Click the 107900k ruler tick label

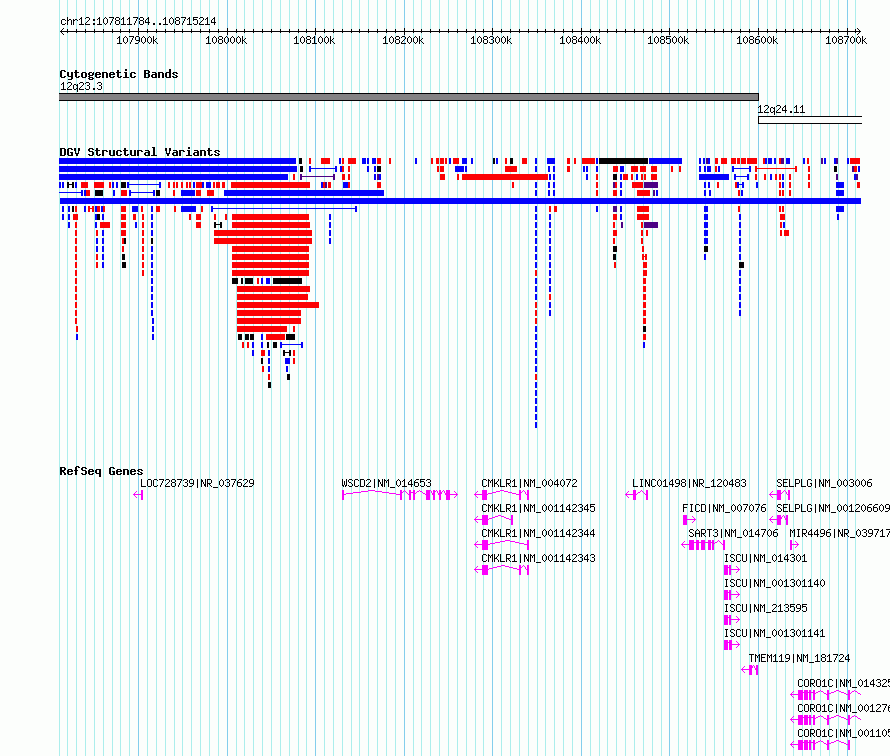pyautogui.click(x=137, y=40)
